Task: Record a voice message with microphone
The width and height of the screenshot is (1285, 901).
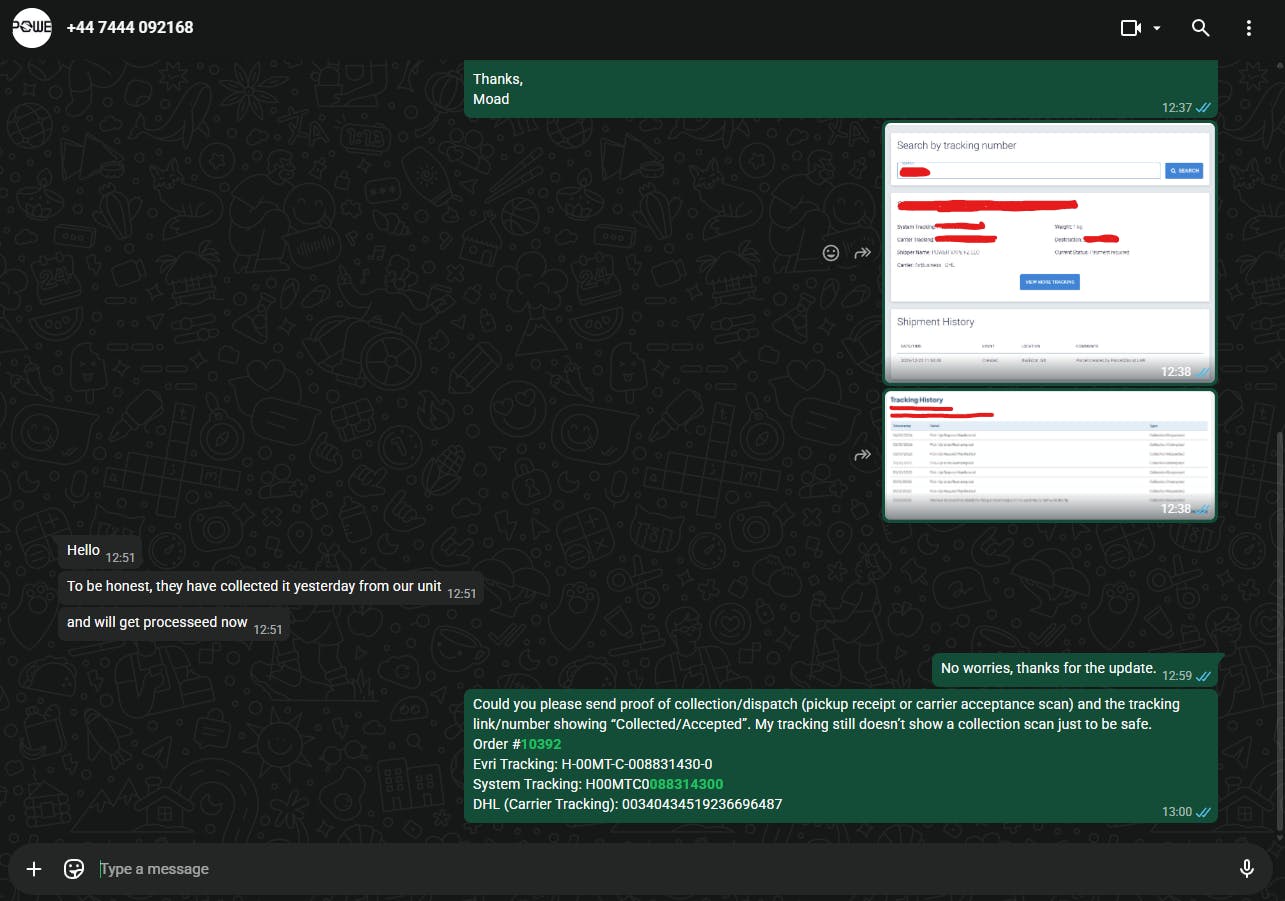Action: click(1246, 869)
